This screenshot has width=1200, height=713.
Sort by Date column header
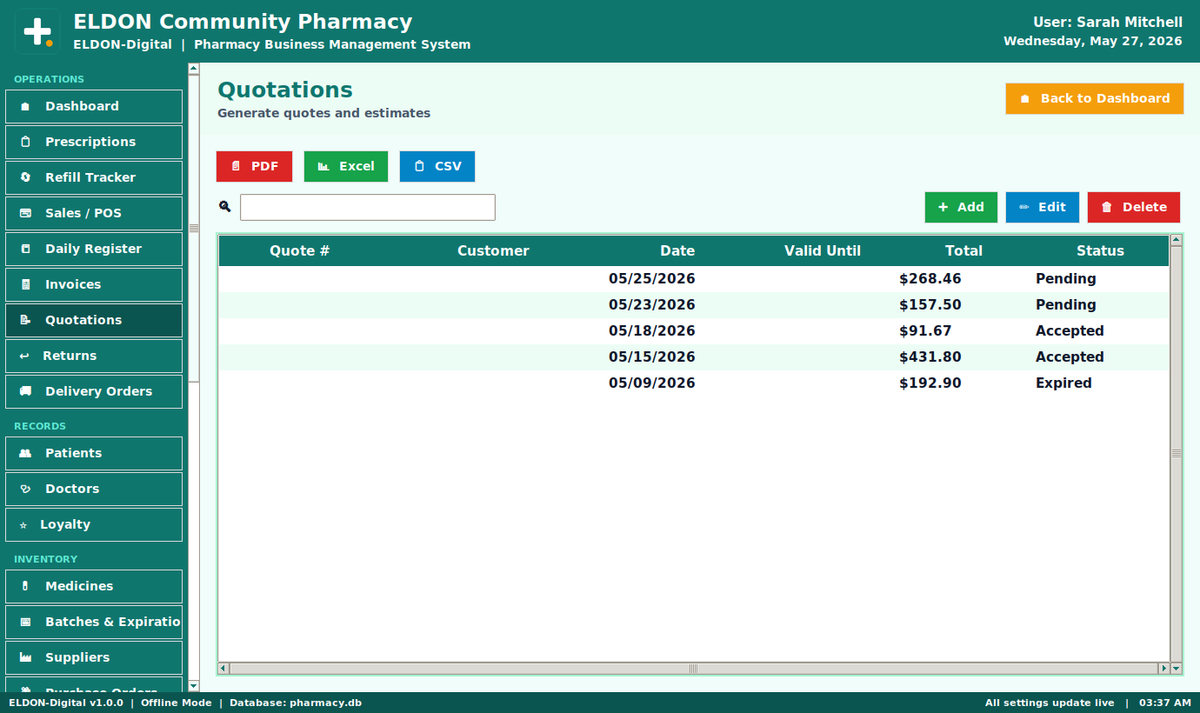click(x=677, y=251)
